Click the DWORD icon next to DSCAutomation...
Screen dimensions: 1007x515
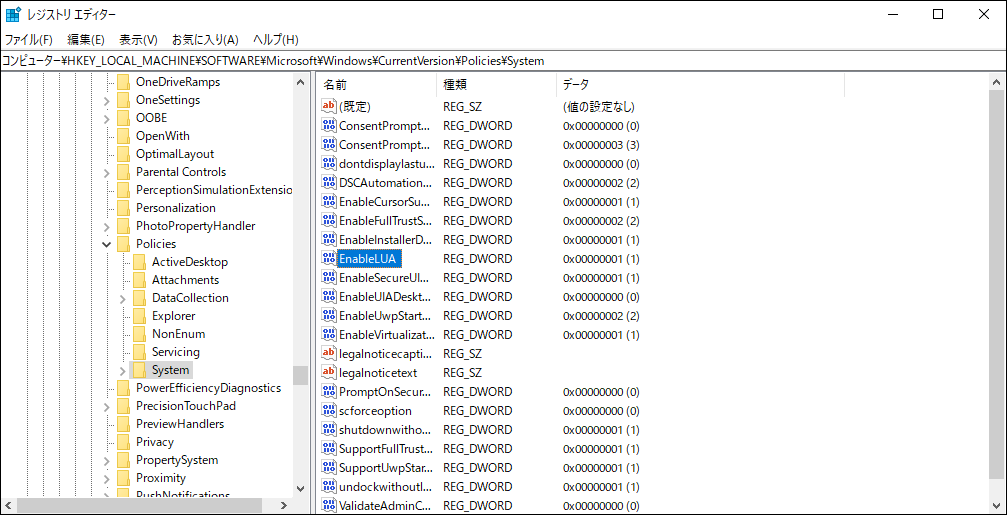329,182
